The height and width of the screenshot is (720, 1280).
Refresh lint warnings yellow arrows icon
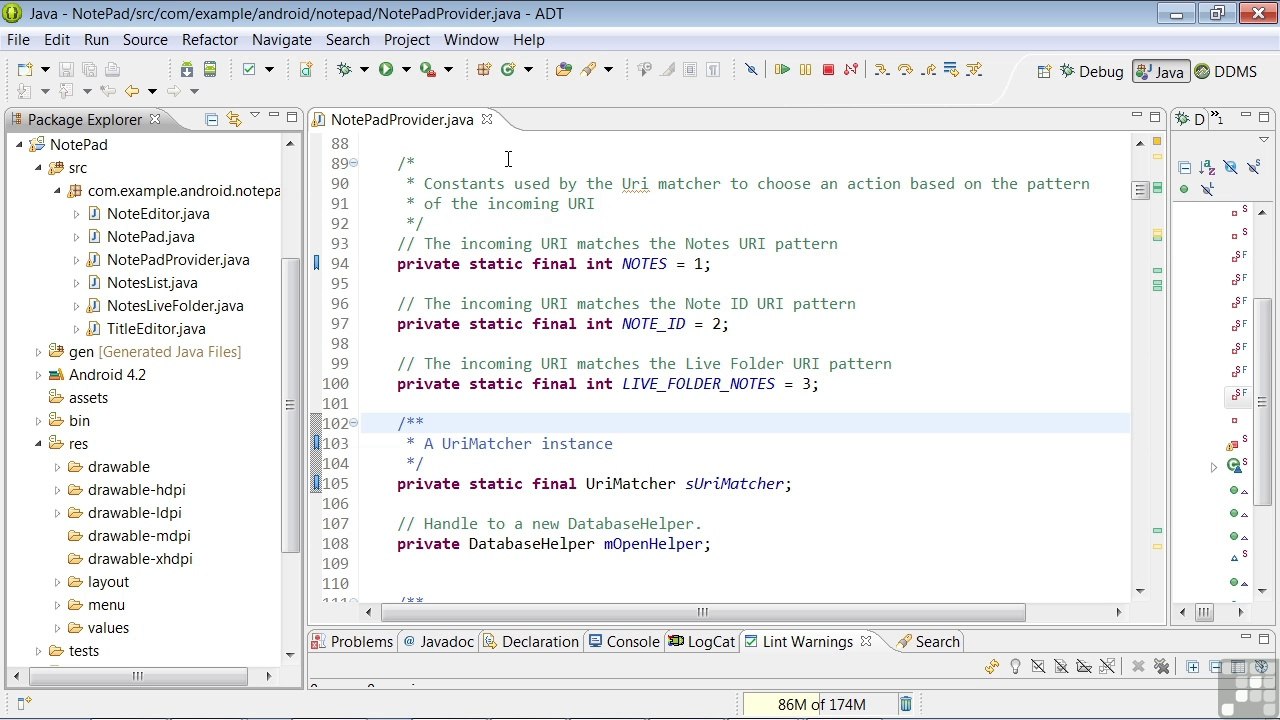[x=992, y=666]
